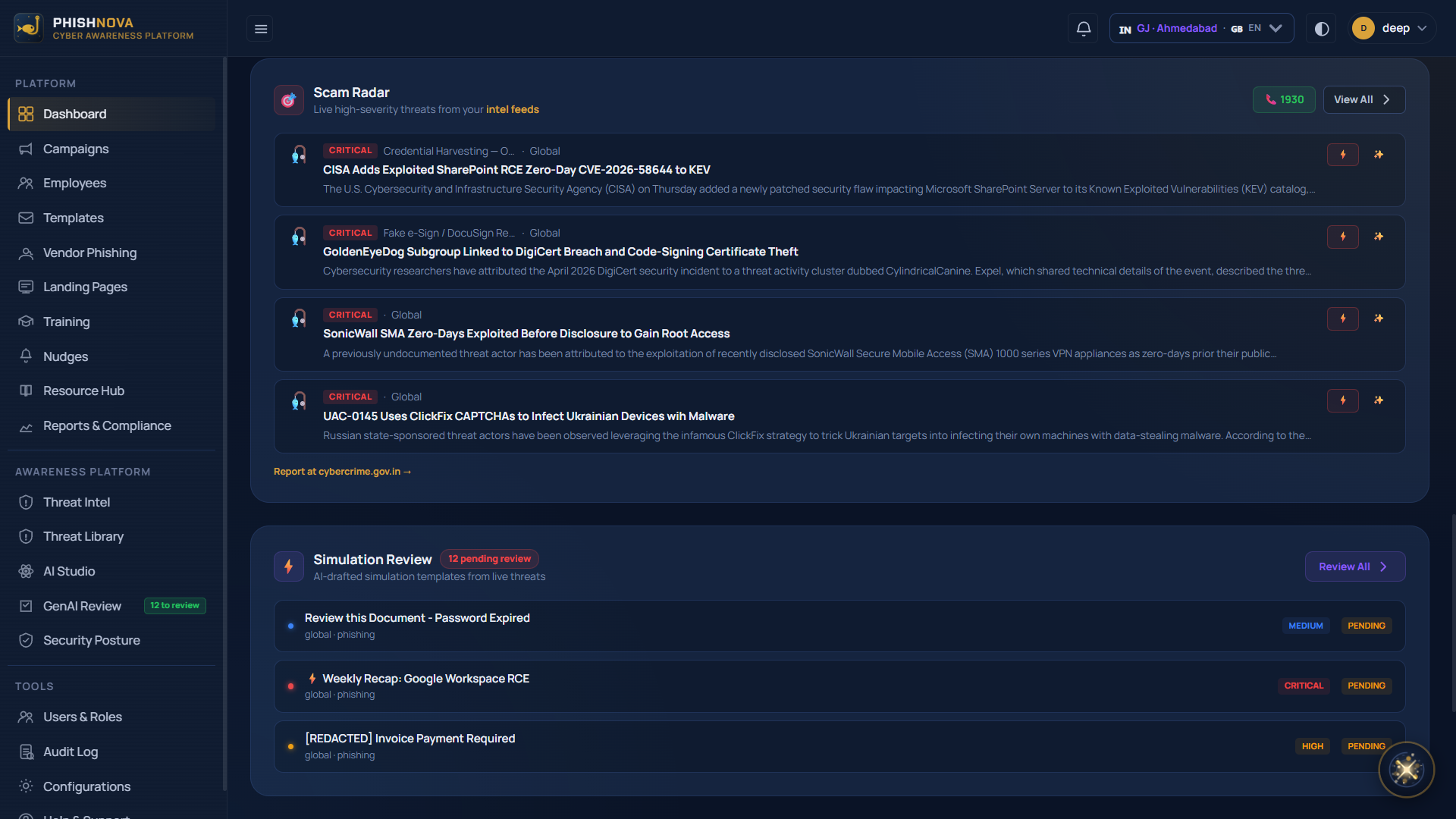The width and height of the screenshot is (1456, 819).
Task: Click lightning icon on UAC-0145 ClickFix row
Action: click(x=1342, y=400)
